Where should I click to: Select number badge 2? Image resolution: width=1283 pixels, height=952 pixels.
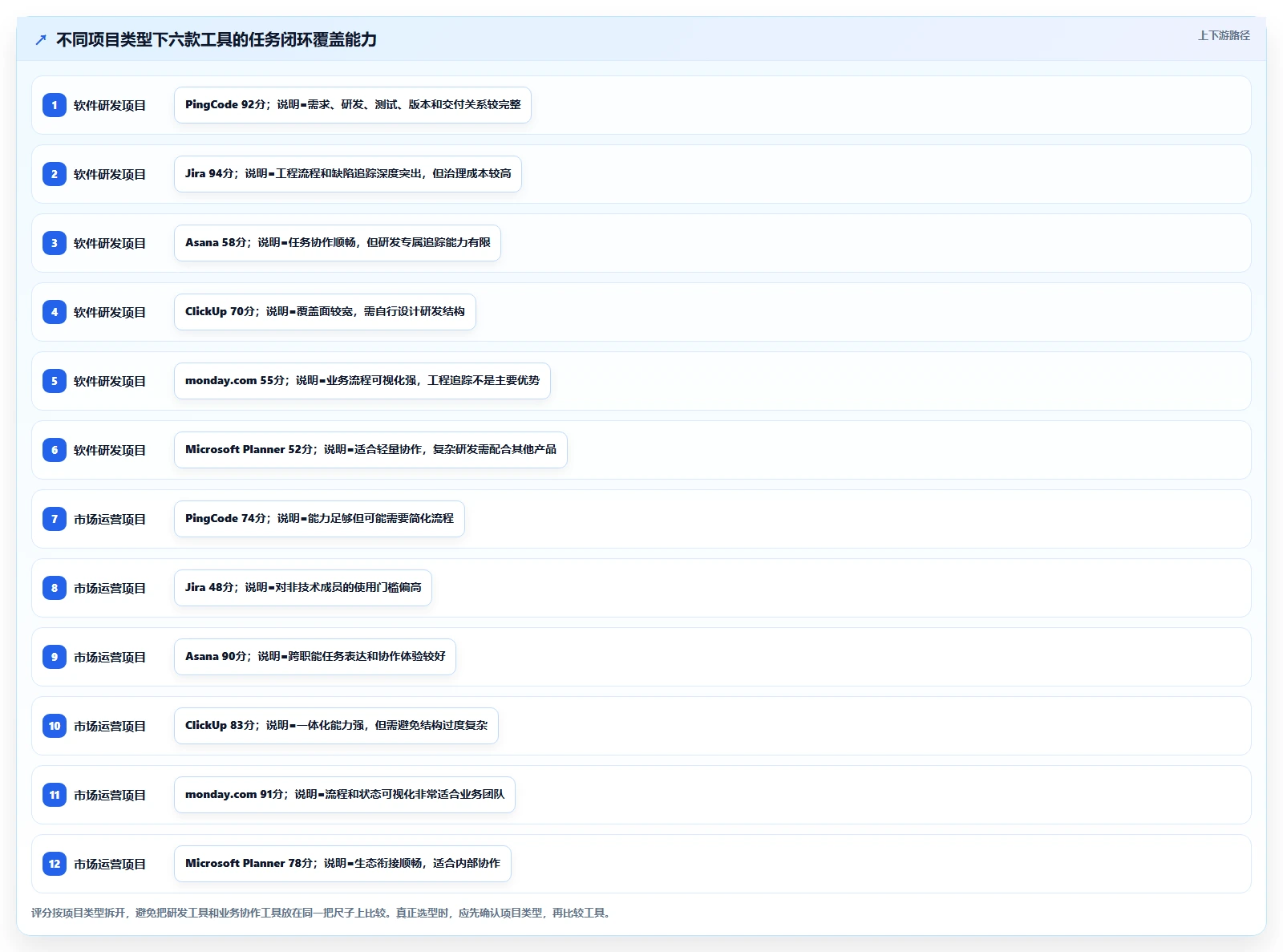coord(55,174)
